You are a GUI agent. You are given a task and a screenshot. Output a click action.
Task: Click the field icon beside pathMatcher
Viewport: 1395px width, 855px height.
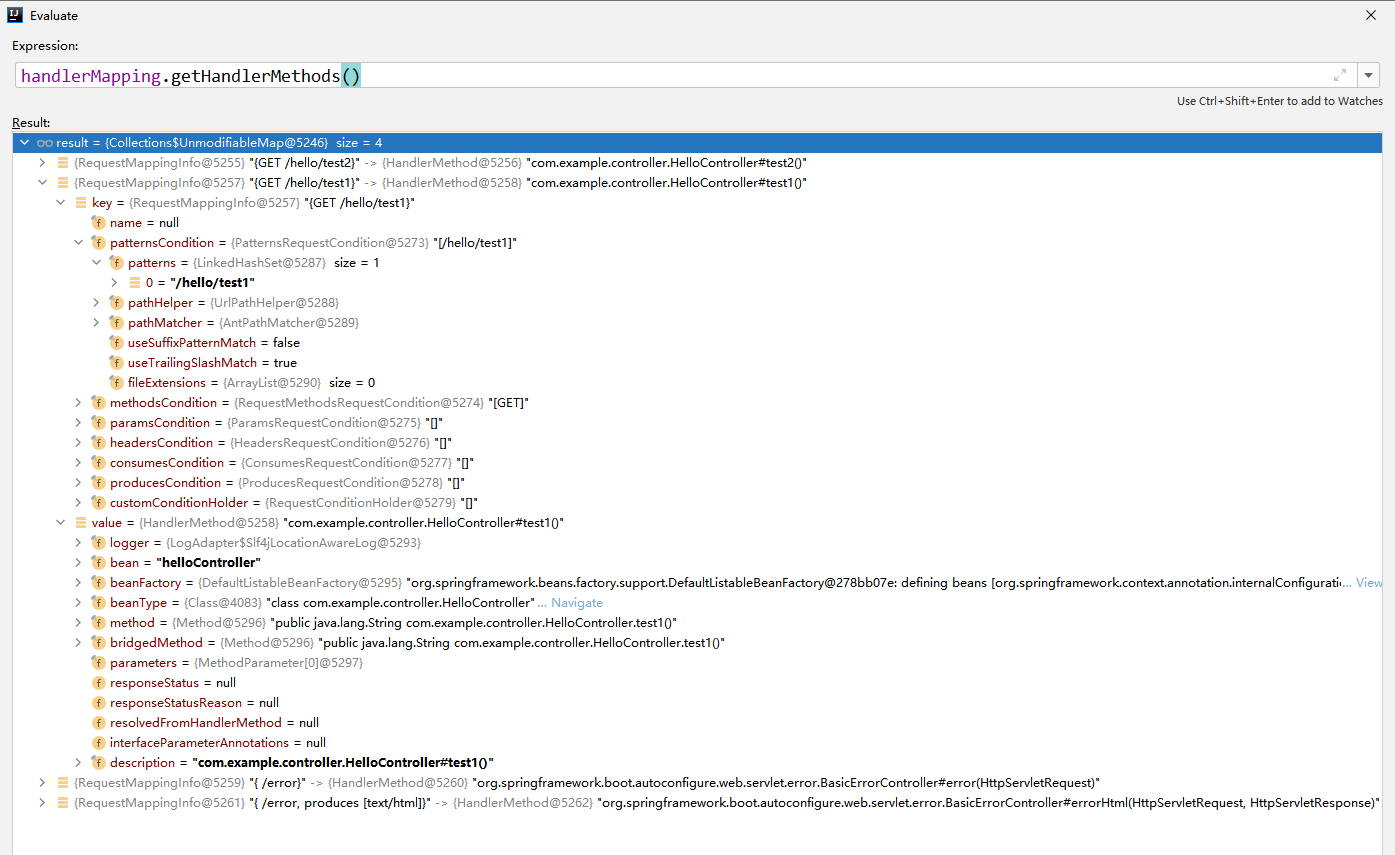117,323
